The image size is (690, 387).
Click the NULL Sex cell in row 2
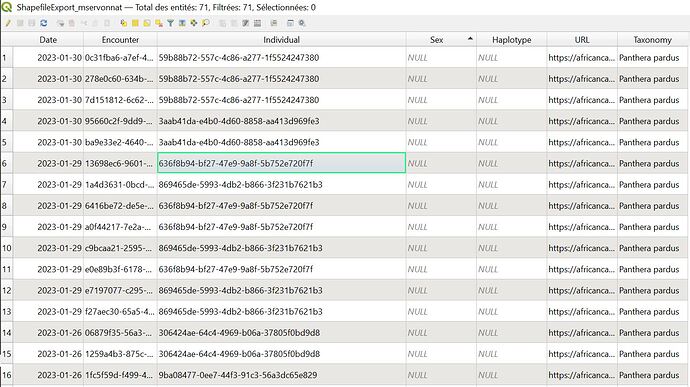441,79
